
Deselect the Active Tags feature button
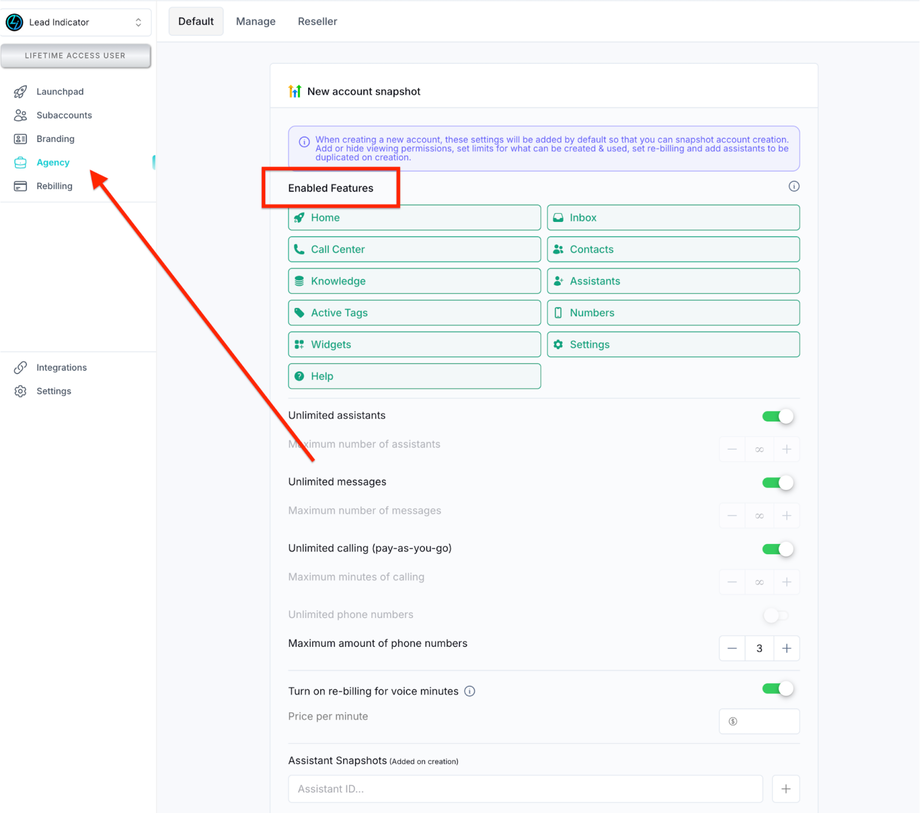[x=414, y=312]
